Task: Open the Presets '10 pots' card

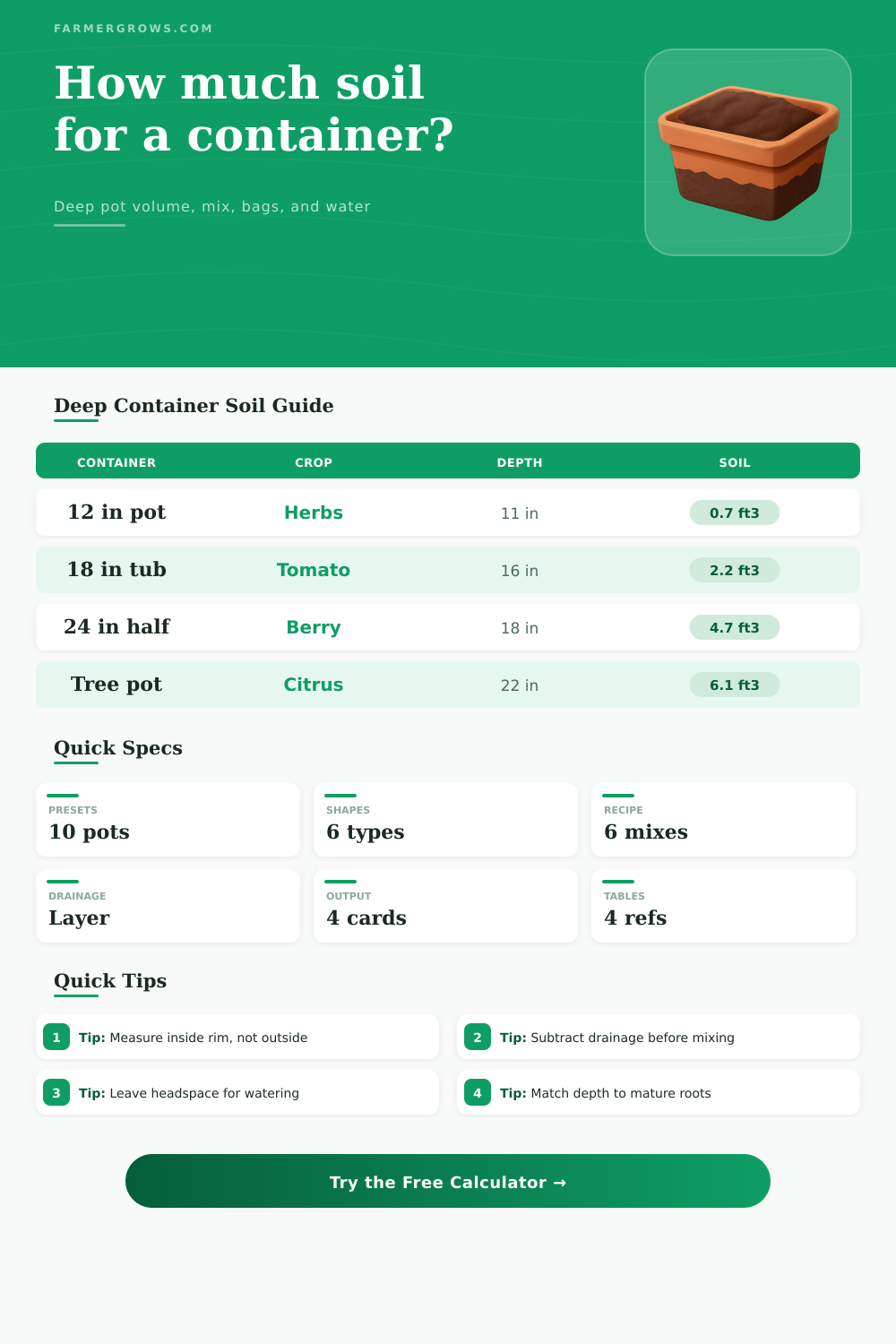Action: [x=168, y=820]
